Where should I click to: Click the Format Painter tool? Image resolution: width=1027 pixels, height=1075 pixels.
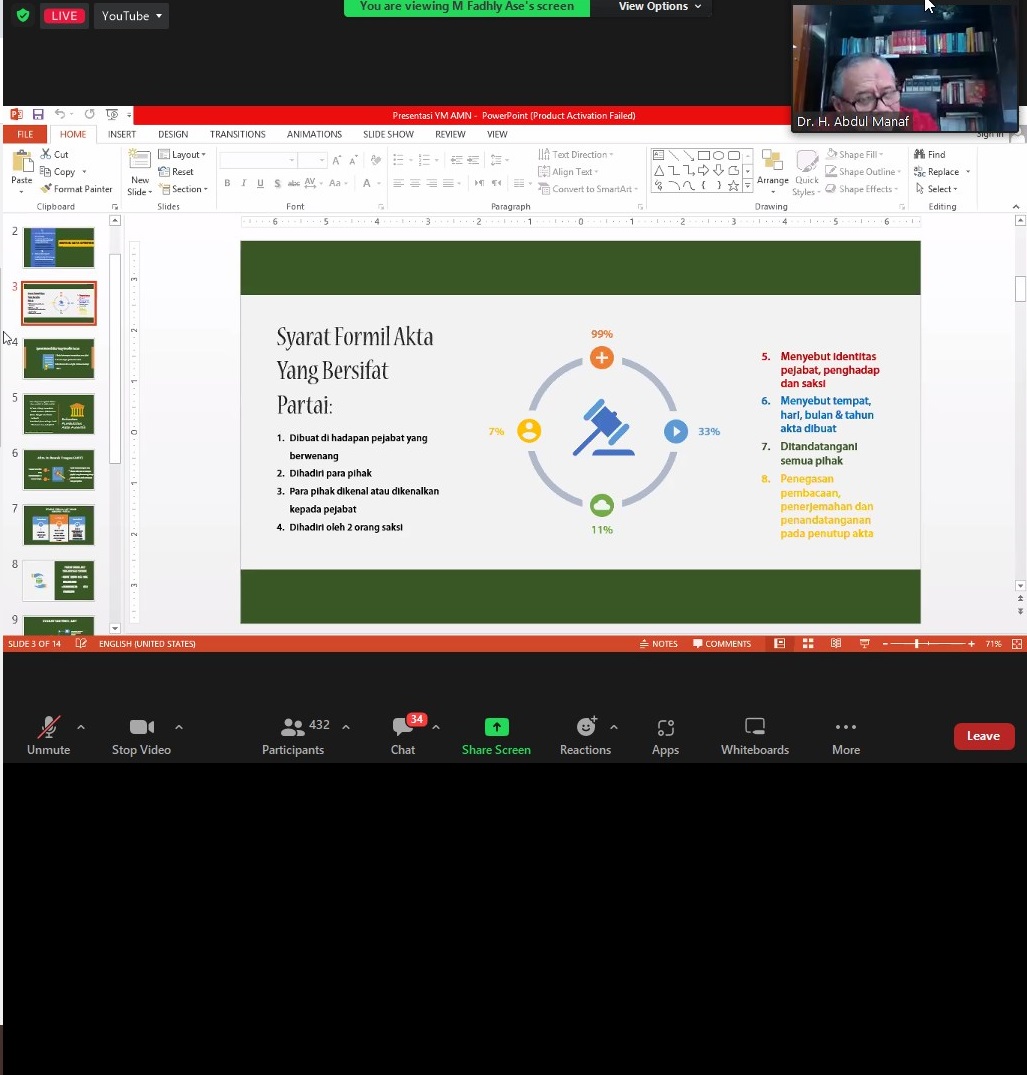(x=76, y=189)
